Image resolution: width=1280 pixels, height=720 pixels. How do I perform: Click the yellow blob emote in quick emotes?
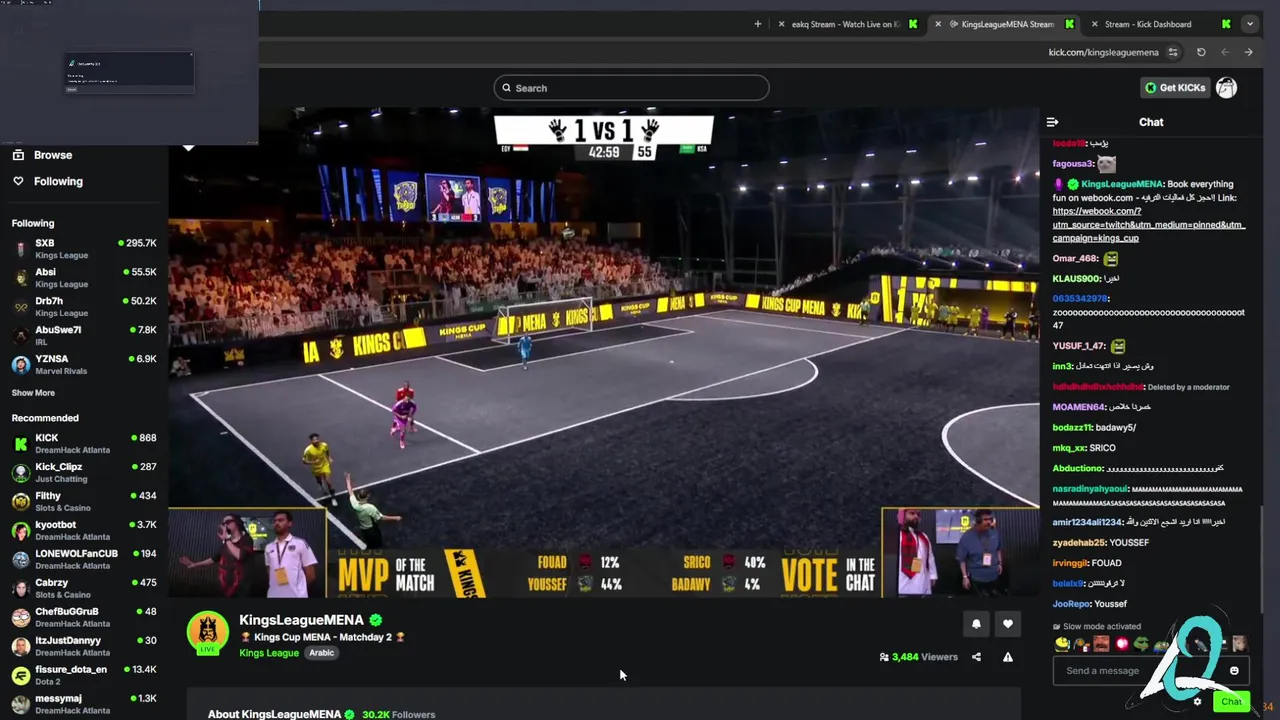[1062, 644]
